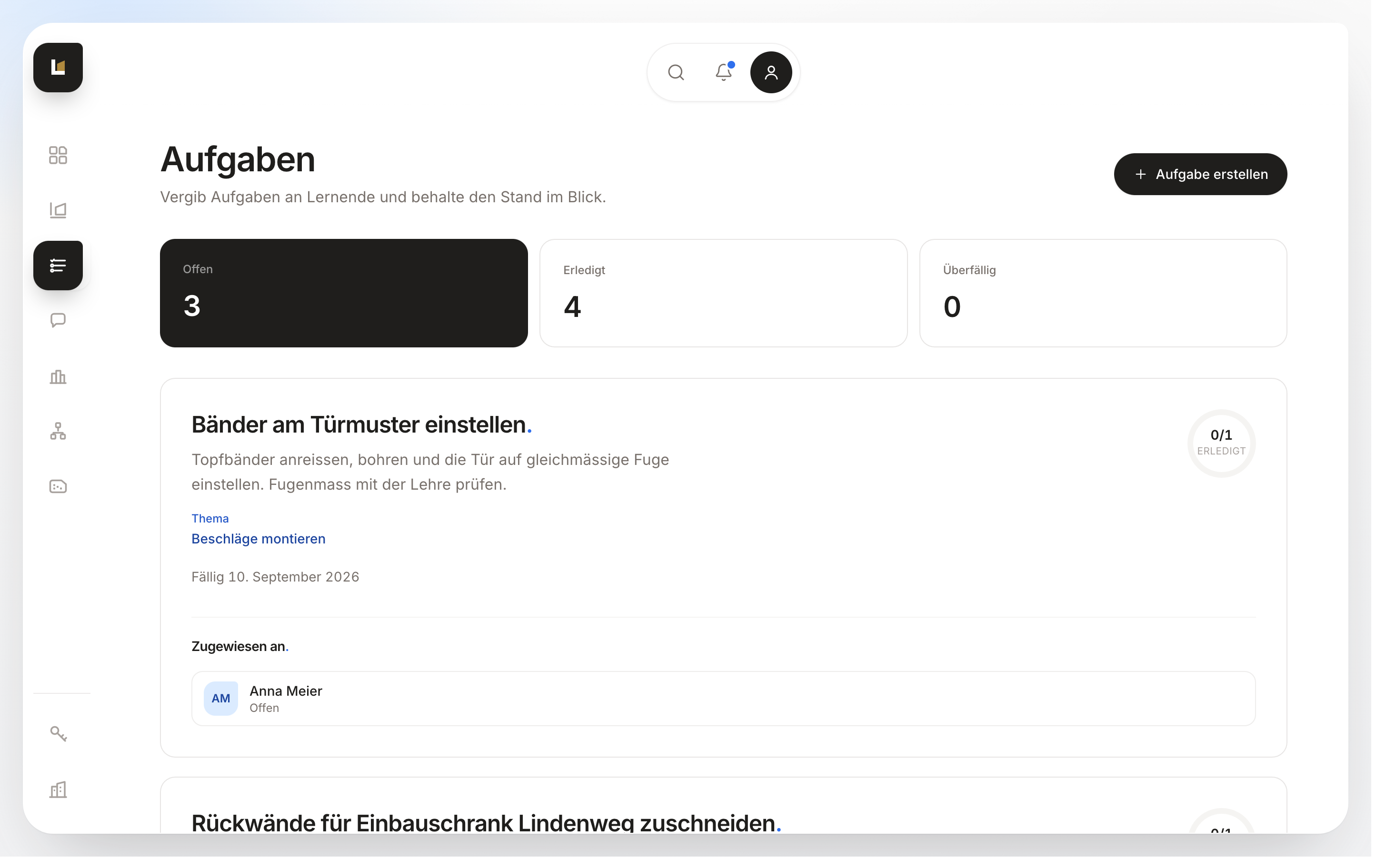This screenshot has width=1376, height=868.
Task: Click the 'Fällig 10. September 2026' due date
Action: click(275, 577)
